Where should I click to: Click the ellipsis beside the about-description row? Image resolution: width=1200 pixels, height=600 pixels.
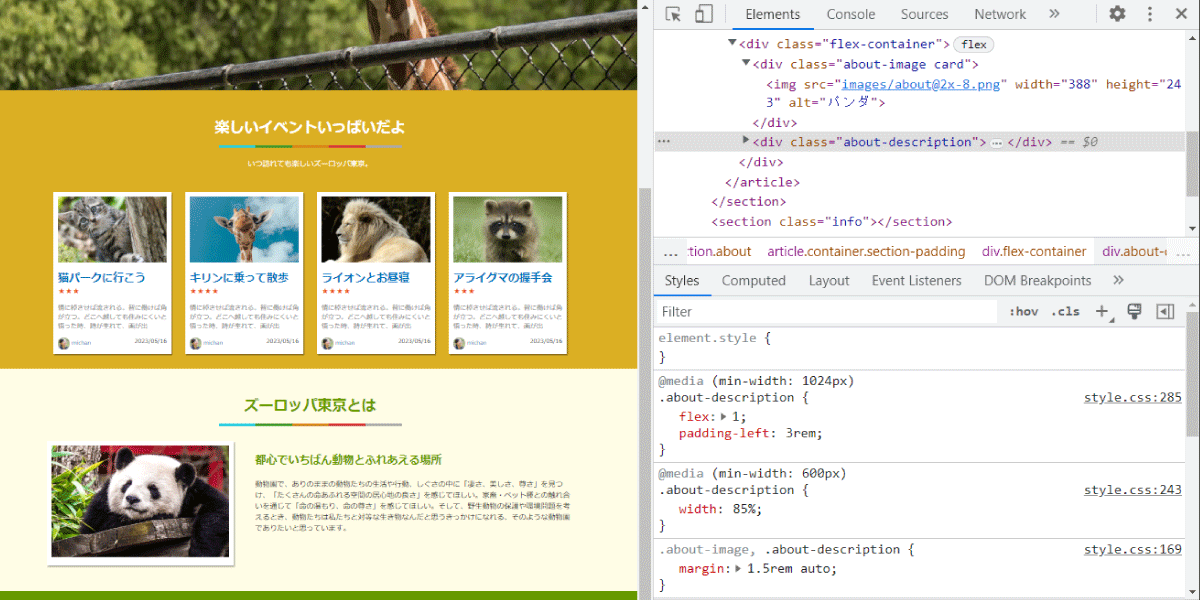point(664,142)
